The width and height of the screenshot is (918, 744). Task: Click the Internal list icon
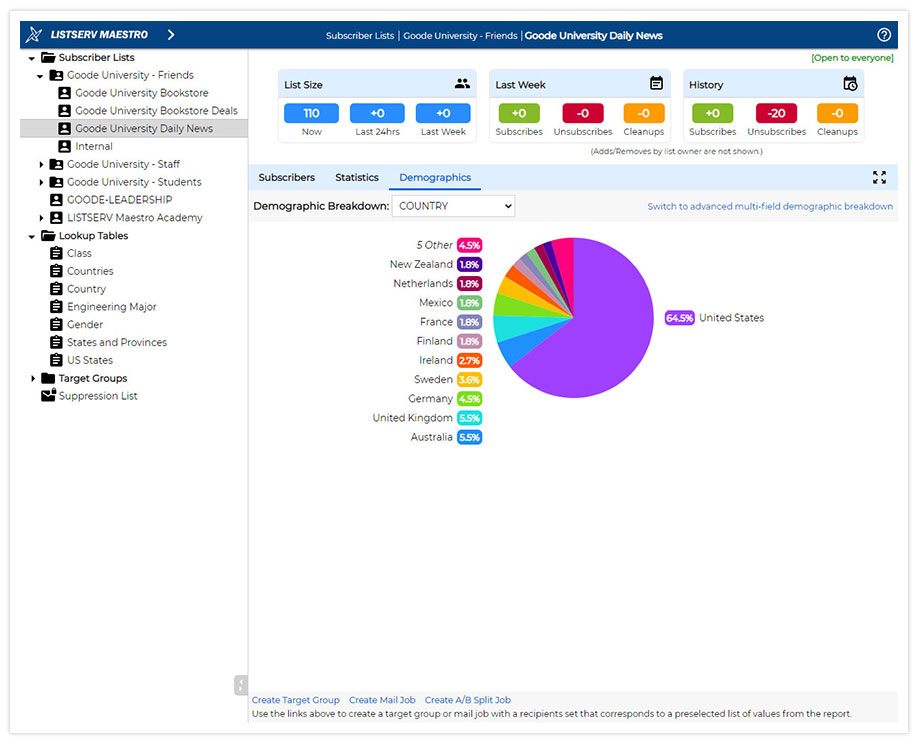(64, 146)
